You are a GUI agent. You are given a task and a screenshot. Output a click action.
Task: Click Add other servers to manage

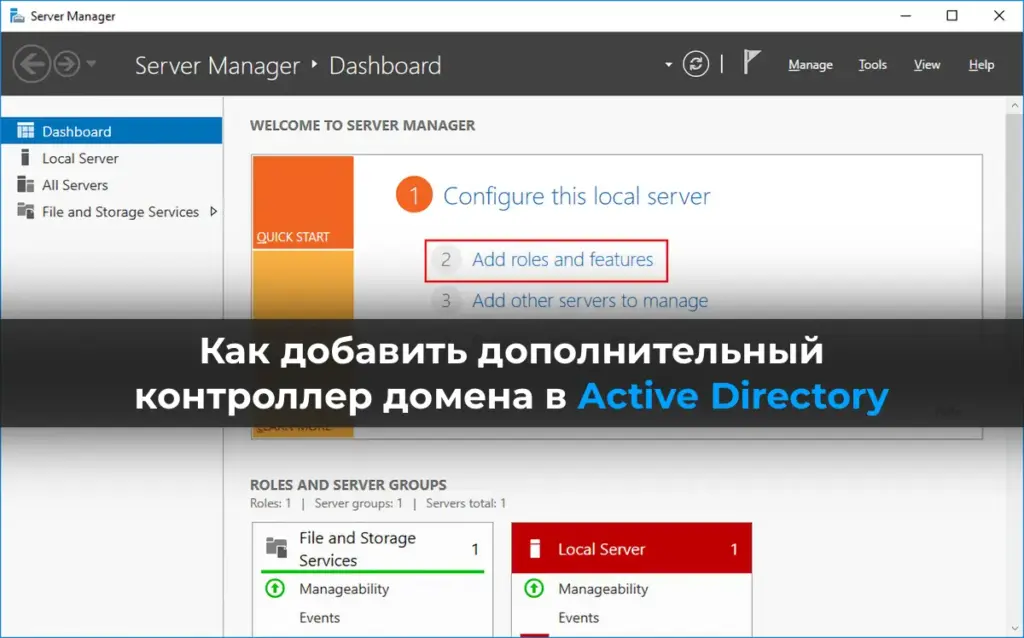pyautogui.click(x=589, y=301)
